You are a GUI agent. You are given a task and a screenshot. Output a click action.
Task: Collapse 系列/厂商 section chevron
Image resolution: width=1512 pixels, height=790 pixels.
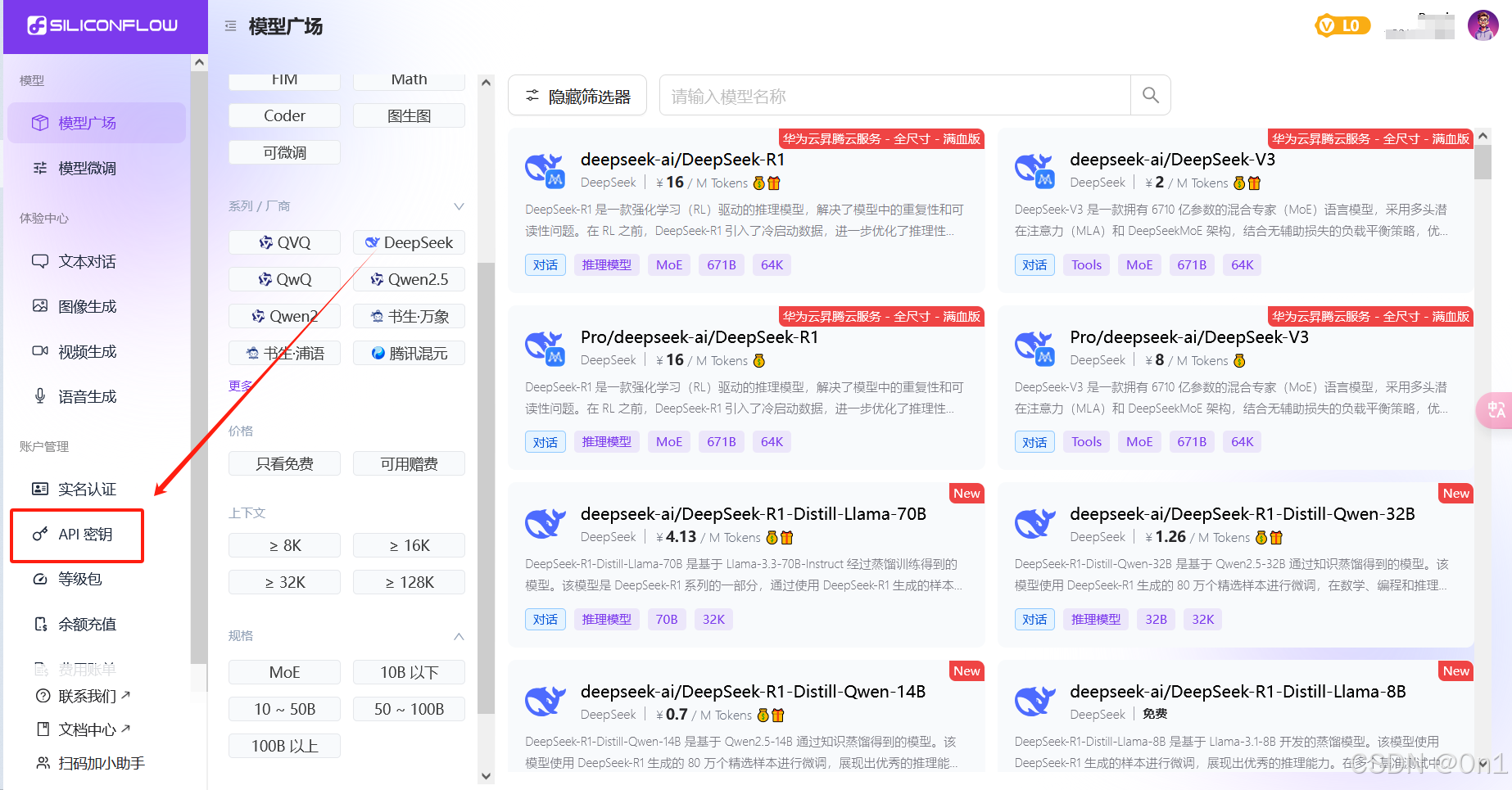(459, 206)
